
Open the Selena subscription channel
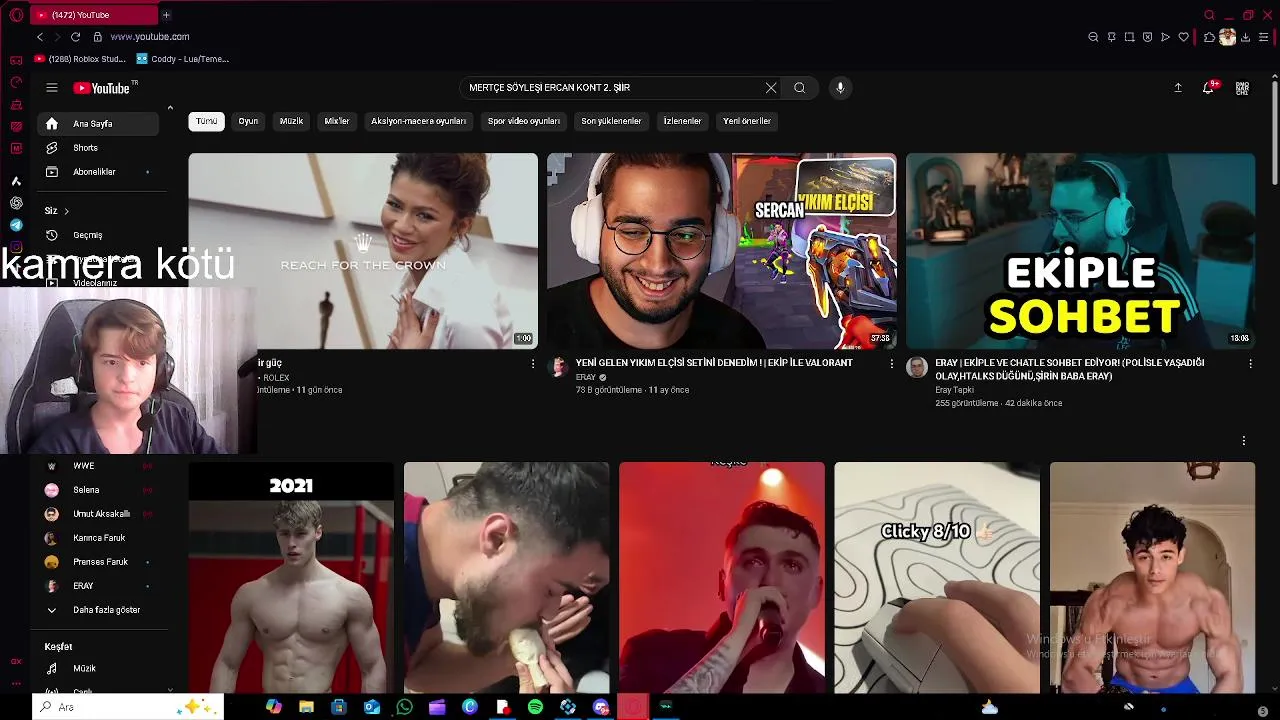[x=98, y=490]
